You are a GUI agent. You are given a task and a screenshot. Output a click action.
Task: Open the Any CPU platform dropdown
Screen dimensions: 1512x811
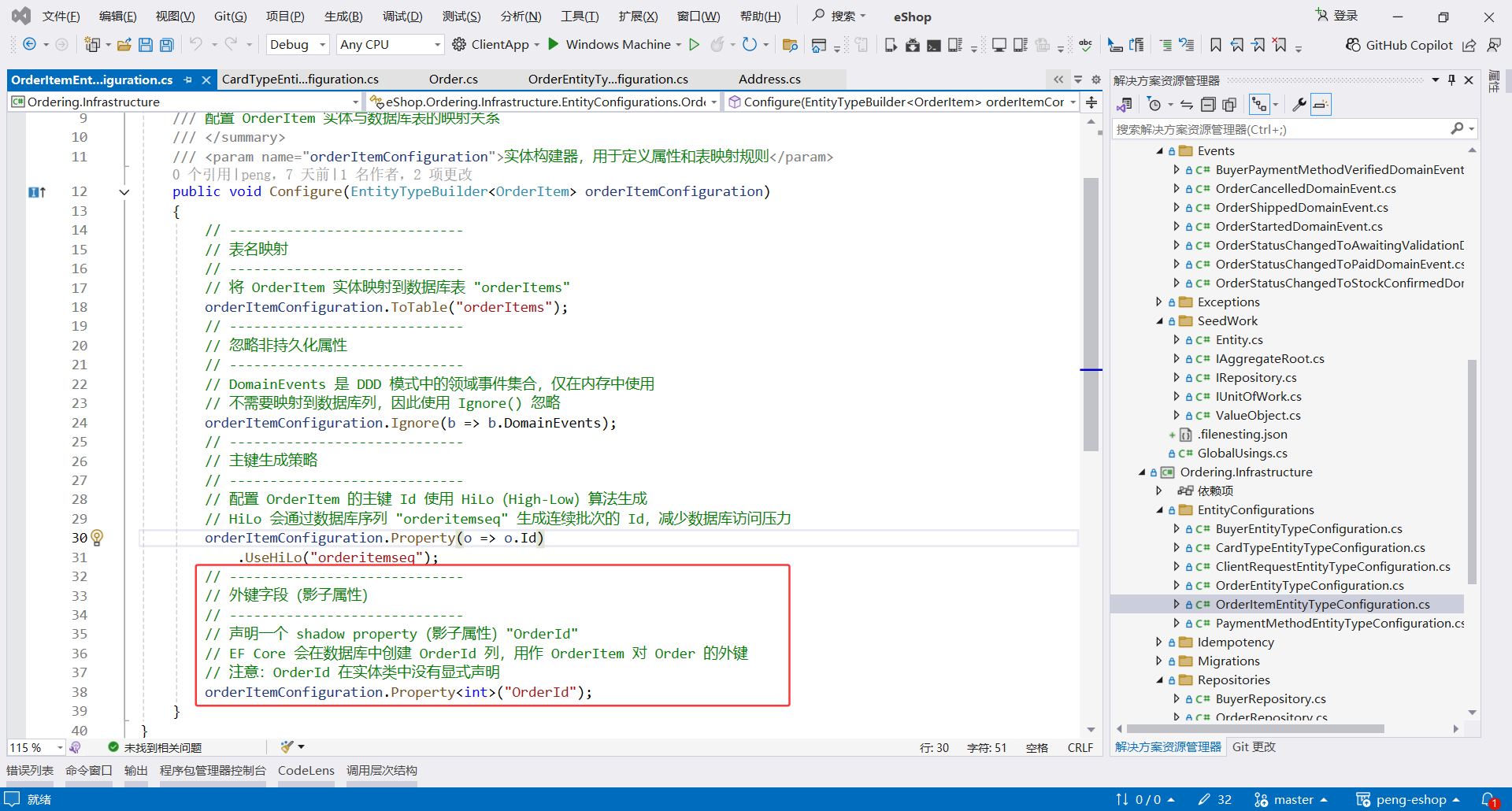point(390,45)
